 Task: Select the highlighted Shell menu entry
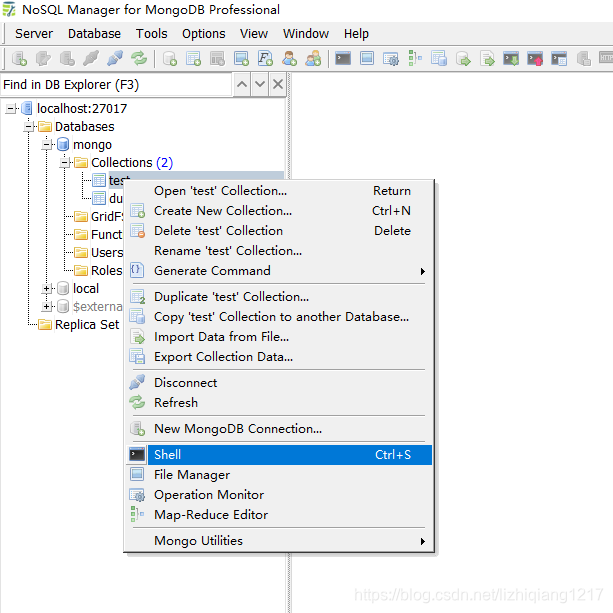point(279,455)
